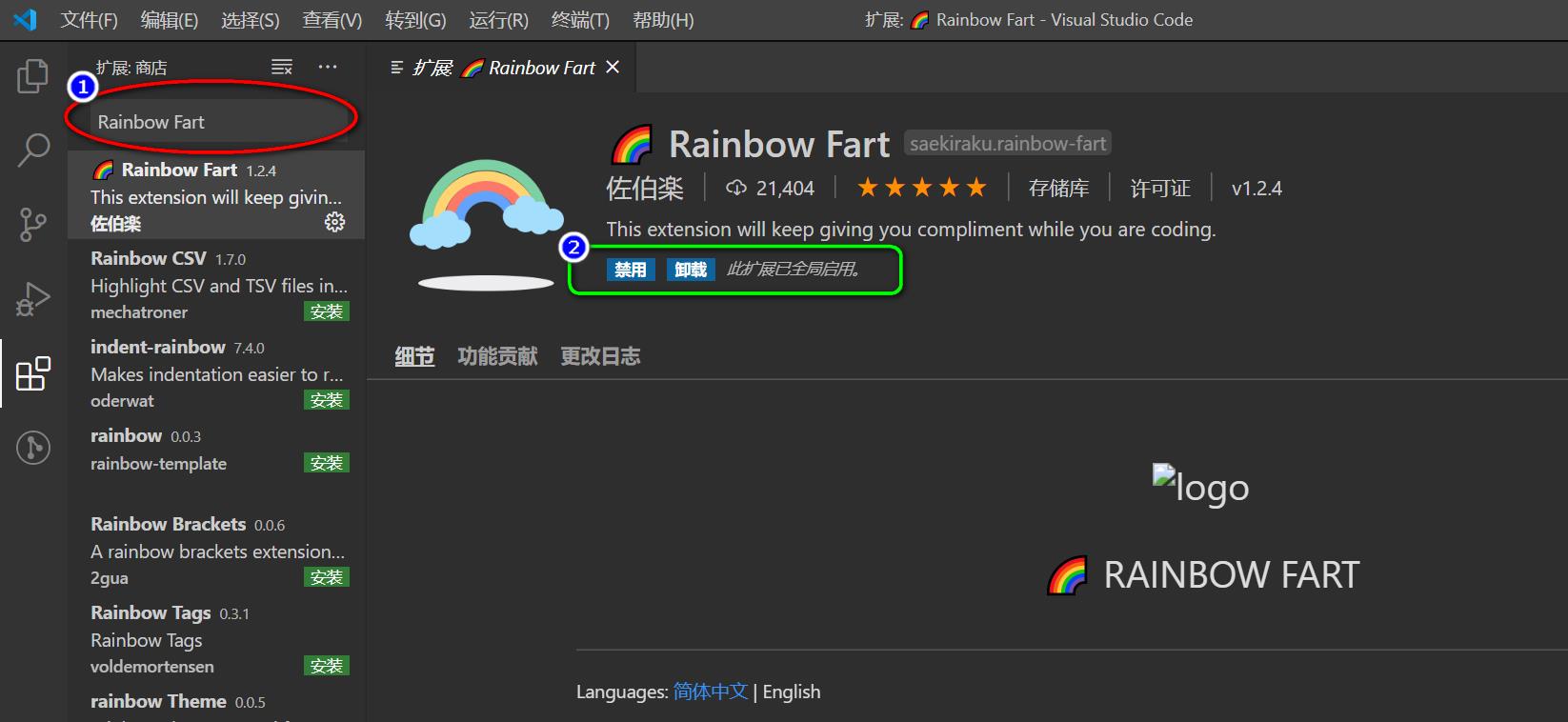Click the publisher name 佐伯楽 in header
This screenshot has height=722, width=1568.
click(x=645, y=189)
